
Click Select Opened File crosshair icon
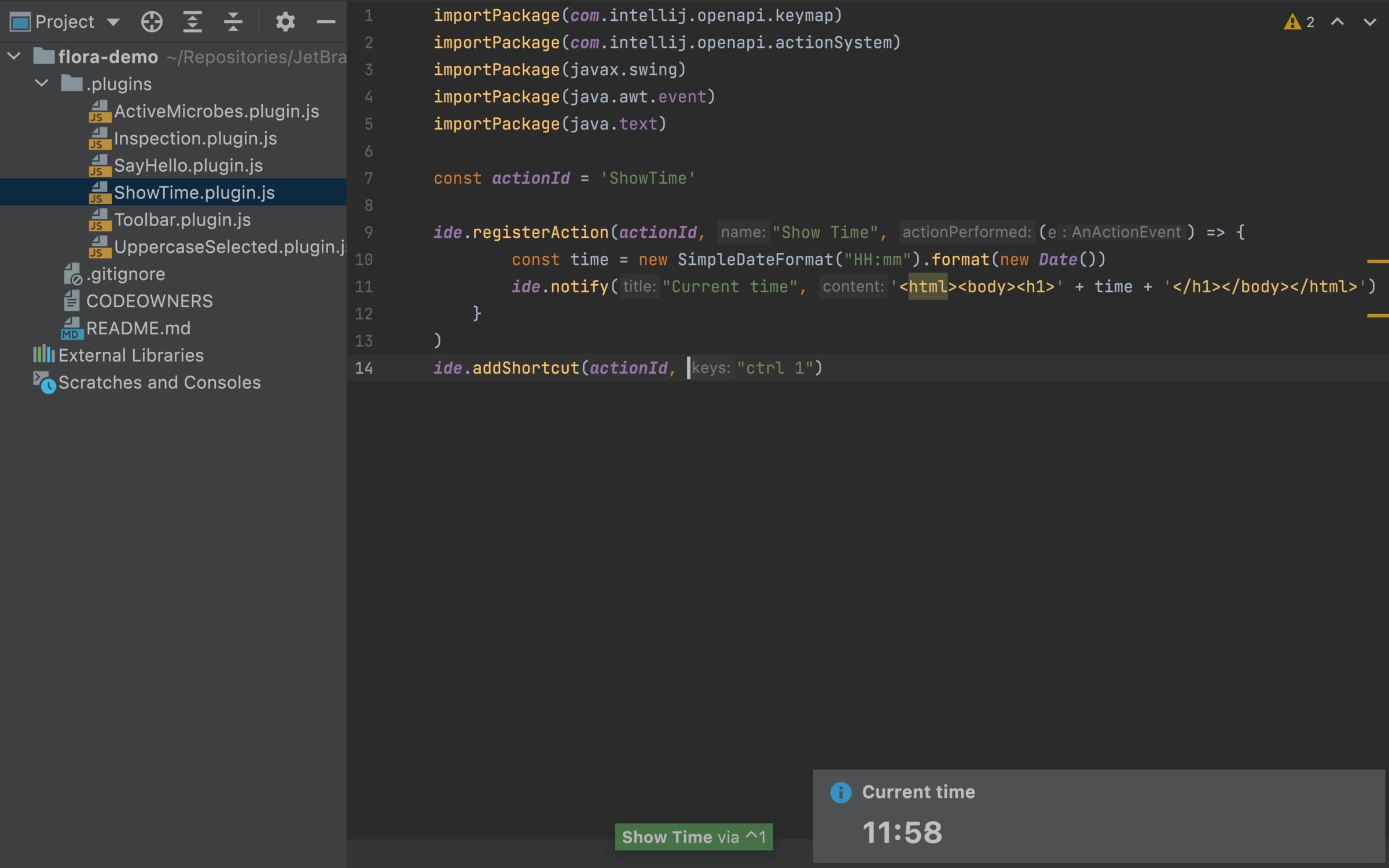tap(152, 22)
